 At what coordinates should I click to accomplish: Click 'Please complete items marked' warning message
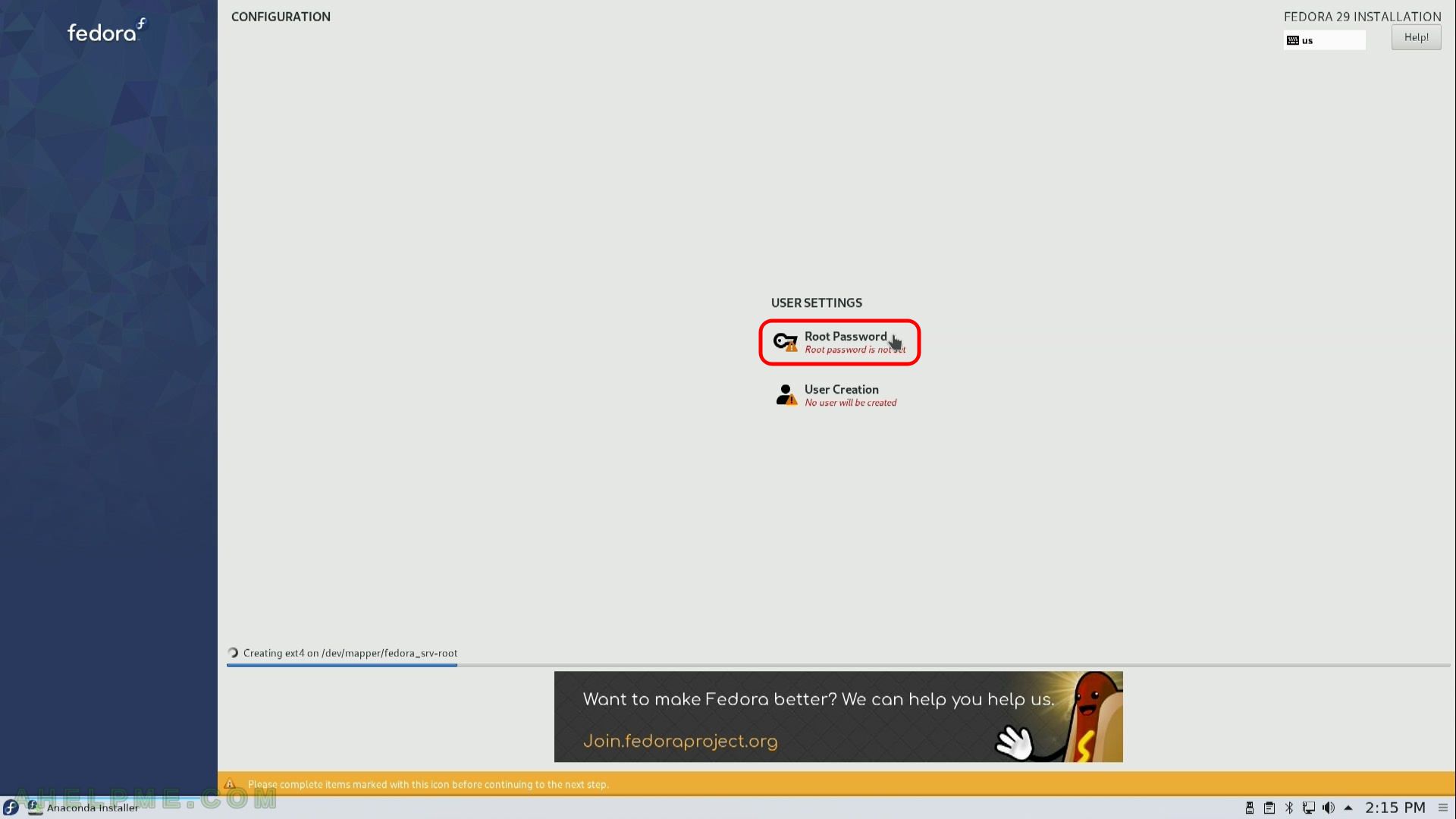[x=428, y=785]
